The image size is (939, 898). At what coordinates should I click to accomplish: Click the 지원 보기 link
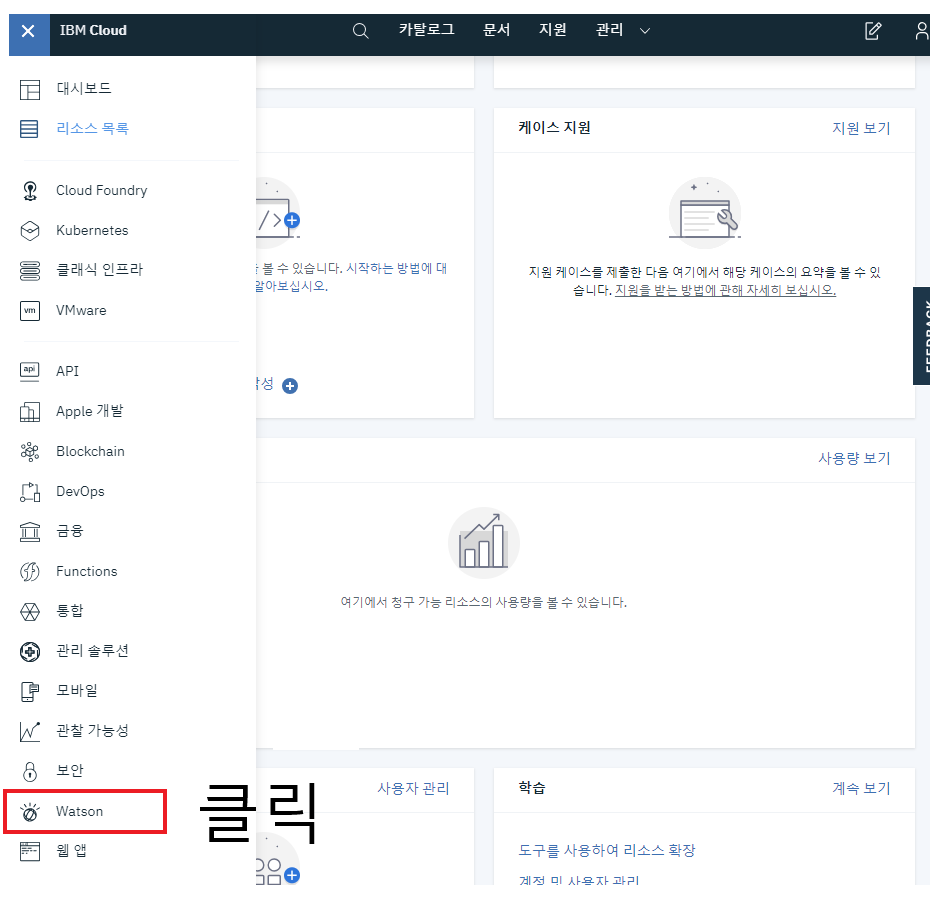[861, 128]
